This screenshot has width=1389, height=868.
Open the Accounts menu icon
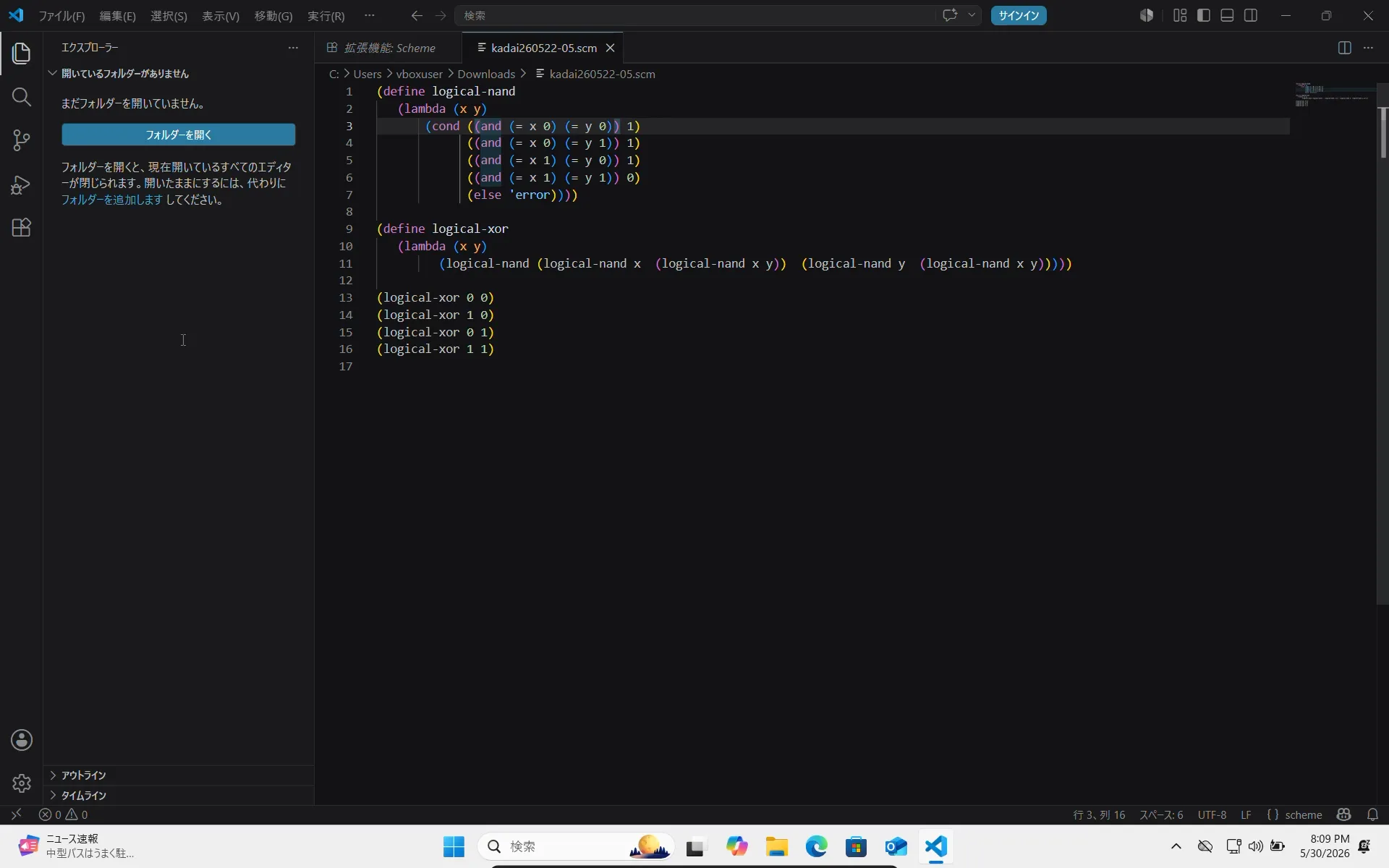coord(22,740)
